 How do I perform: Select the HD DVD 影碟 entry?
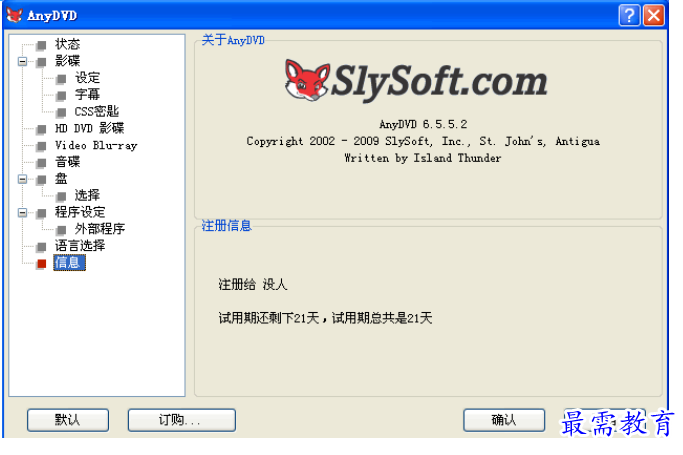click(x=89, y=128)
